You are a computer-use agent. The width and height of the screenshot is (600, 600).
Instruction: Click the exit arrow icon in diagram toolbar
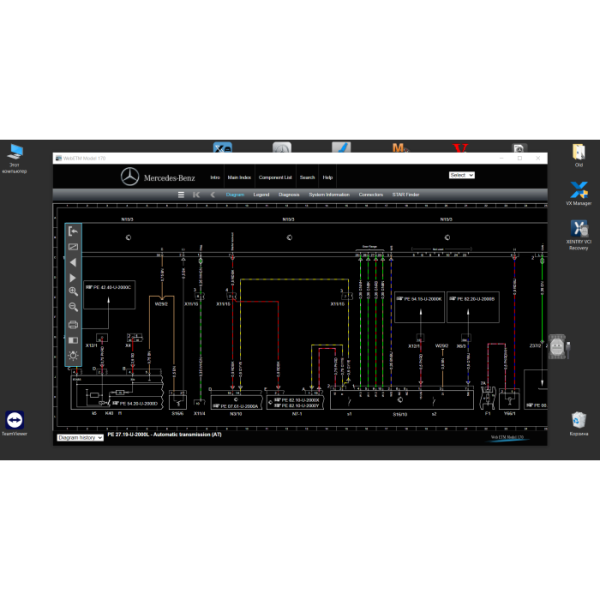click(73, 231)
